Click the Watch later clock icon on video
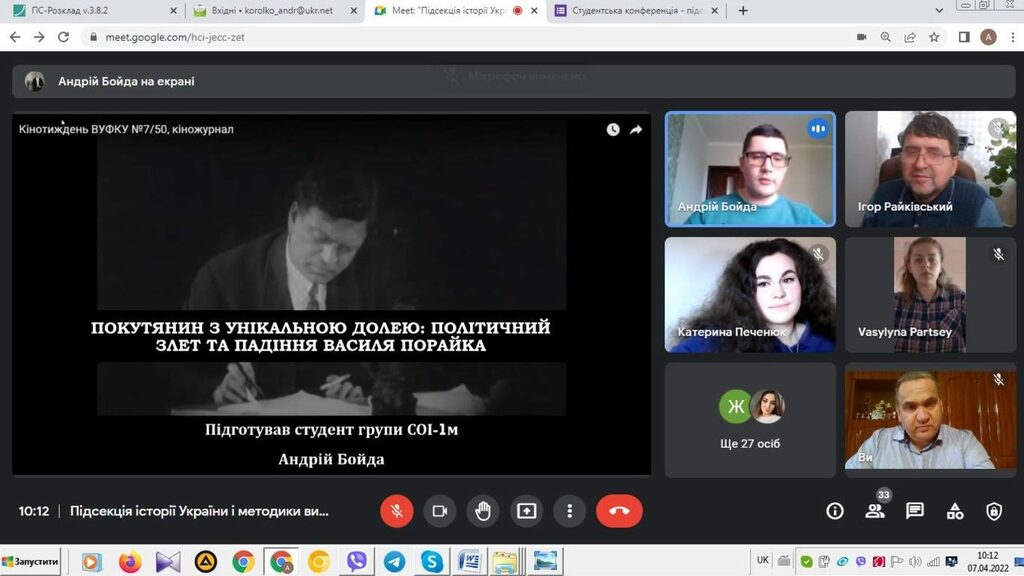1024x576 pixels. point(612,129)
